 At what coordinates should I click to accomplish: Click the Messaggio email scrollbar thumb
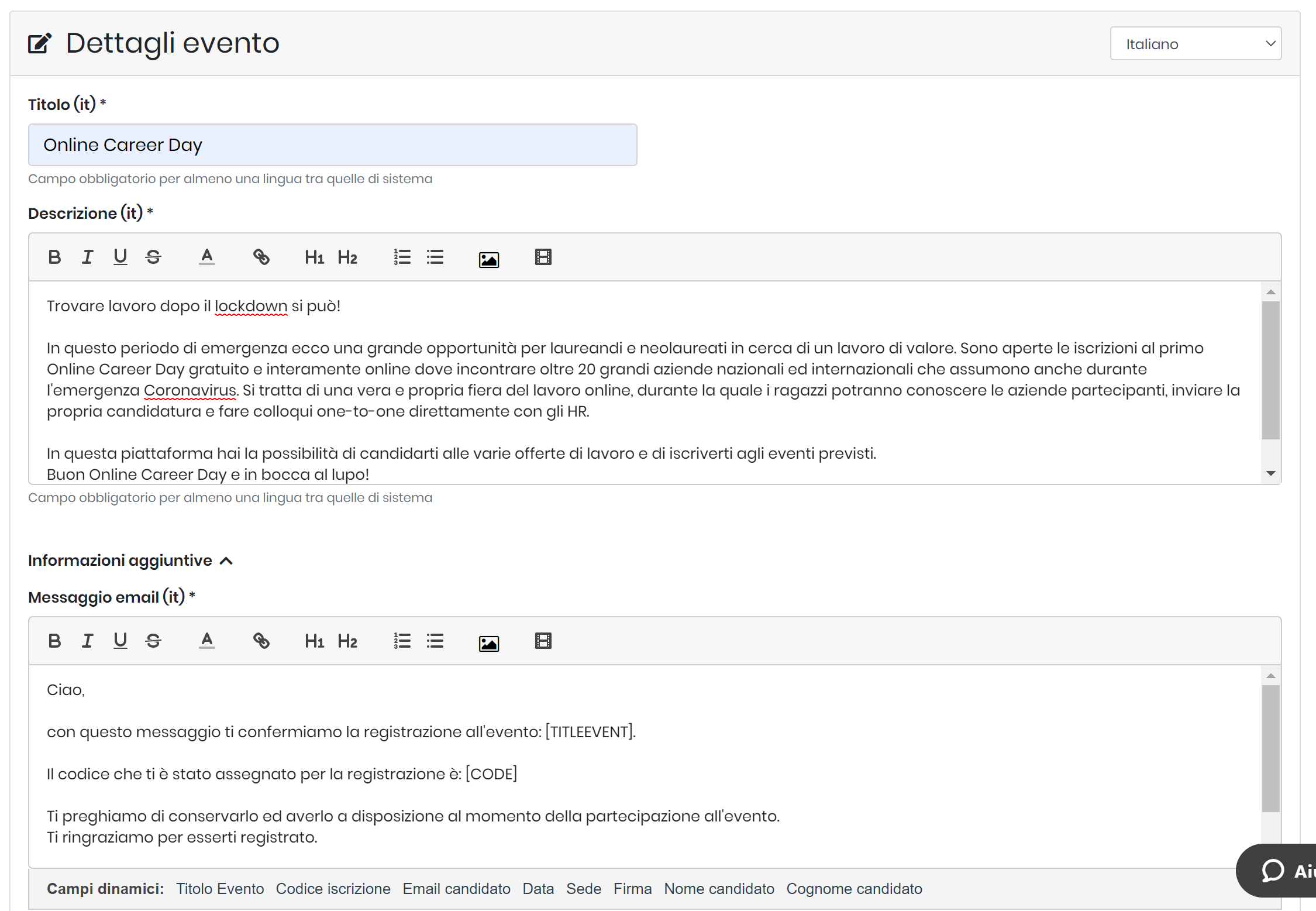[1270, 748]
